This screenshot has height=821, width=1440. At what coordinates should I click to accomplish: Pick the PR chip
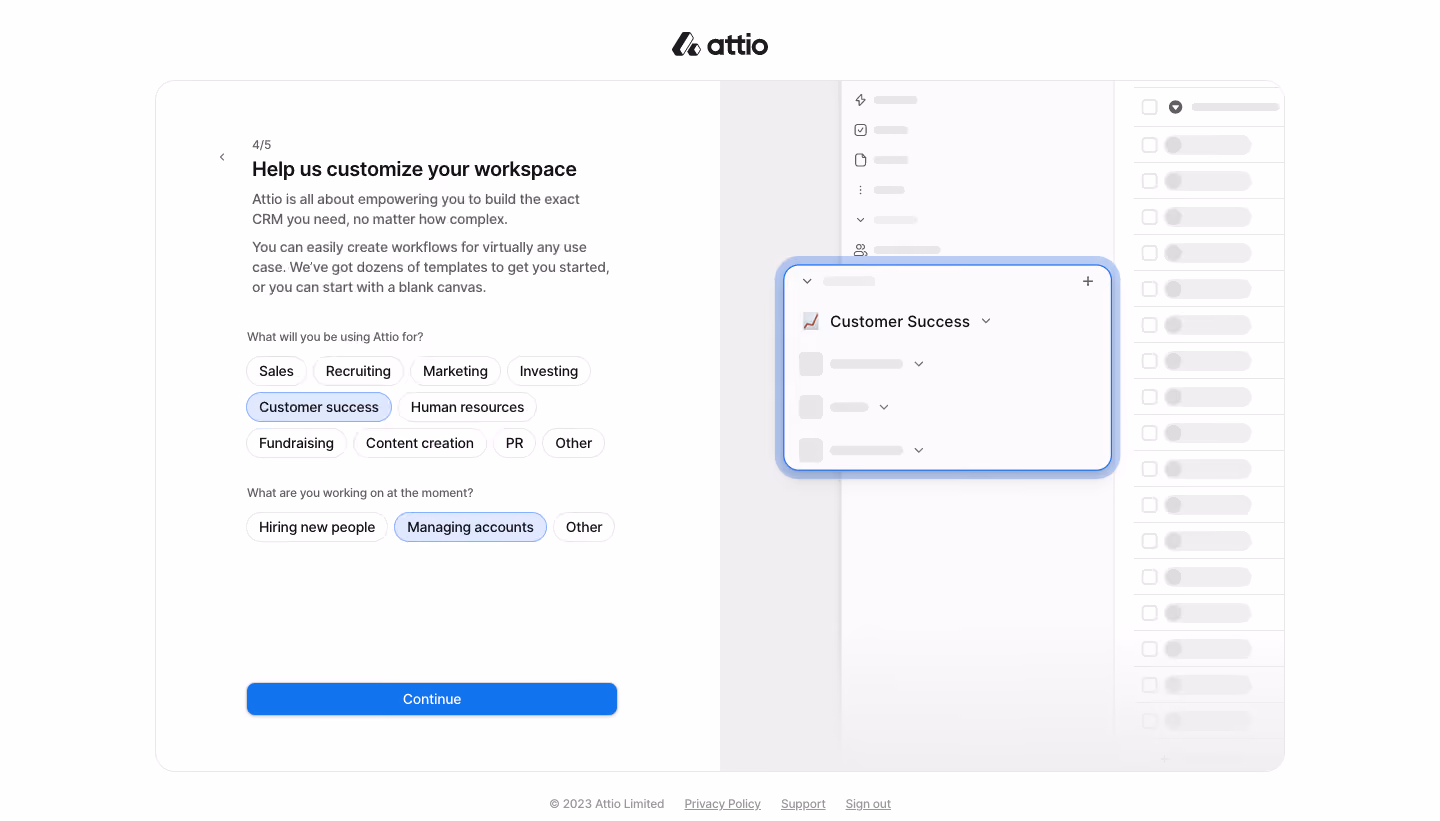coord(514,443)
